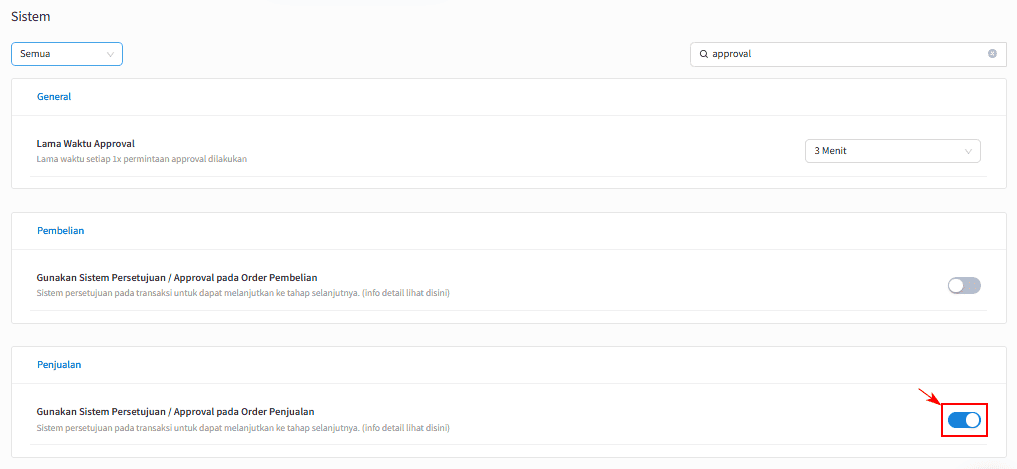Clear the approval search with the x icon
The image size is (1017, 469).
coord(992,54)
